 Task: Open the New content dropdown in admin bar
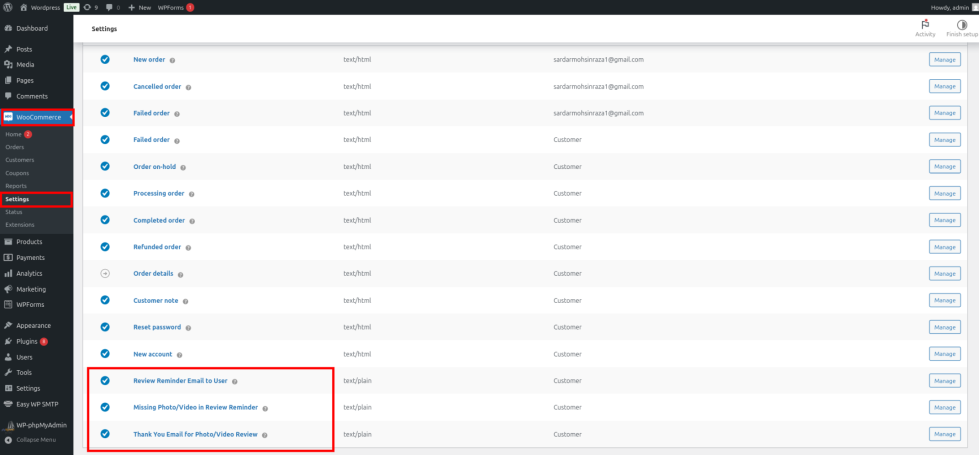click(x=140, y=7)
